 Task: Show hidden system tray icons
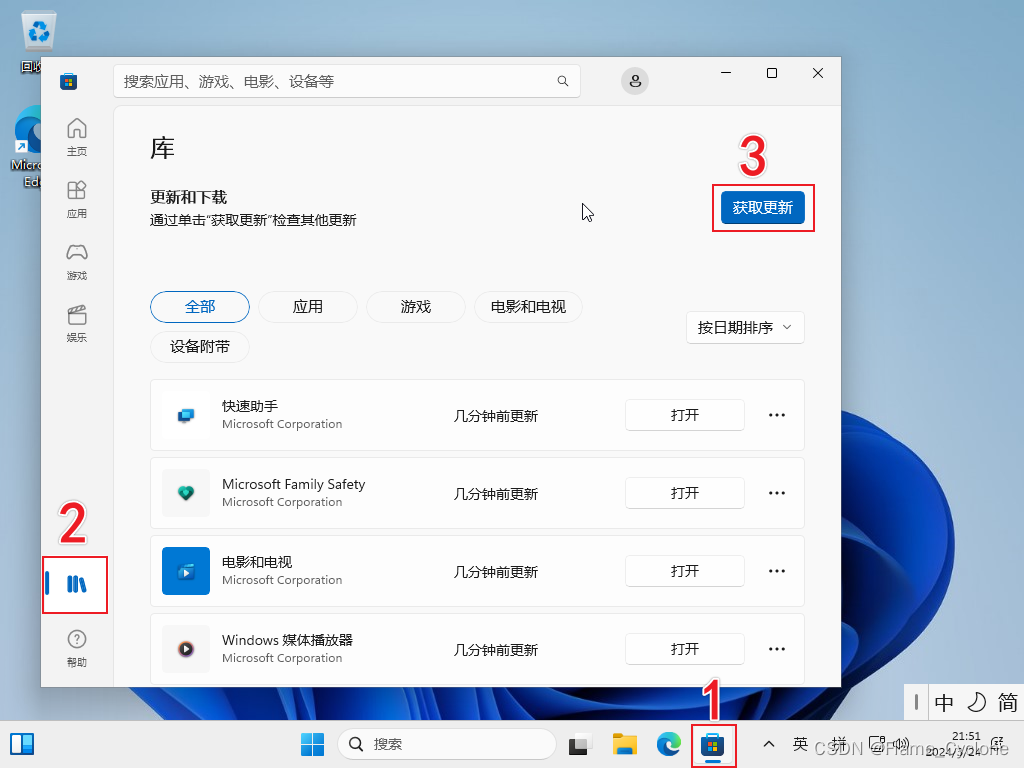(769, 744)
